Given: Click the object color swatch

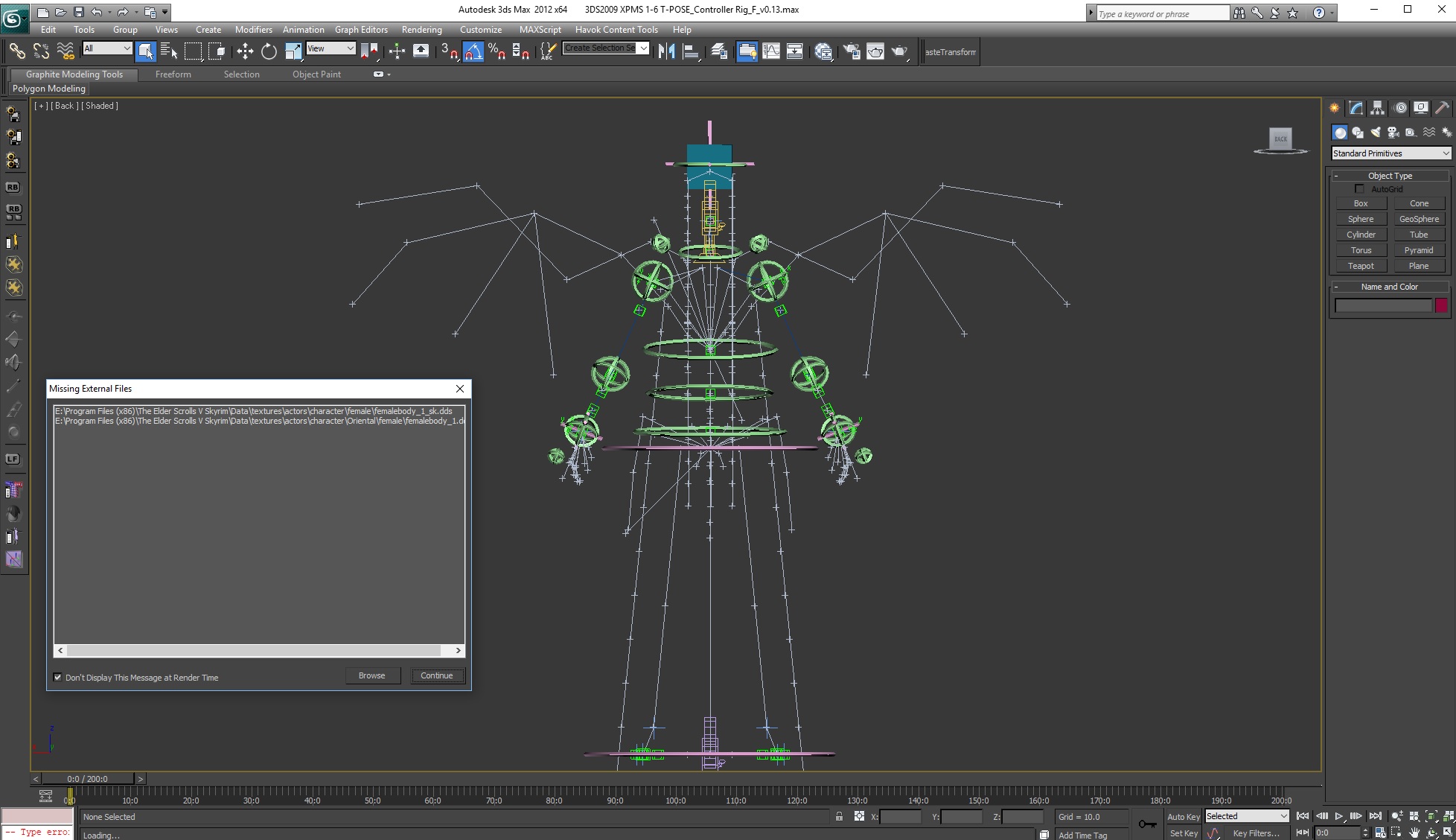Looking at the screenshot, I should click(1442, 305).
